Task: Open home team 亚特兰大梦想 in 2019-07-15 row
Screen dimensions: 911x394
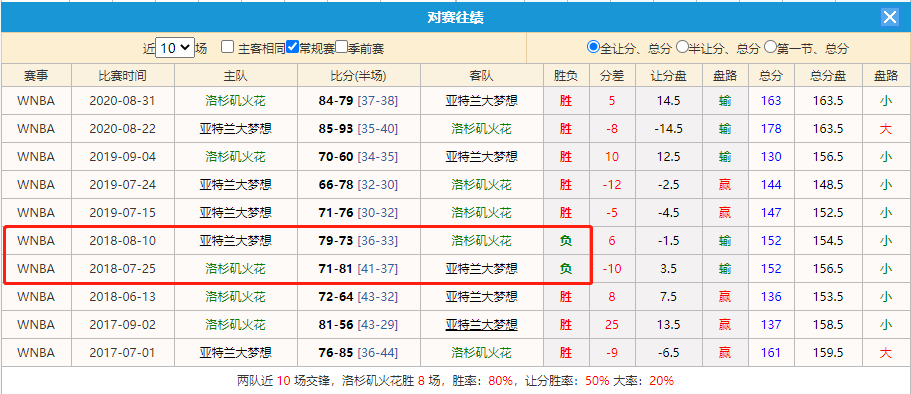Action: [235, 213]
